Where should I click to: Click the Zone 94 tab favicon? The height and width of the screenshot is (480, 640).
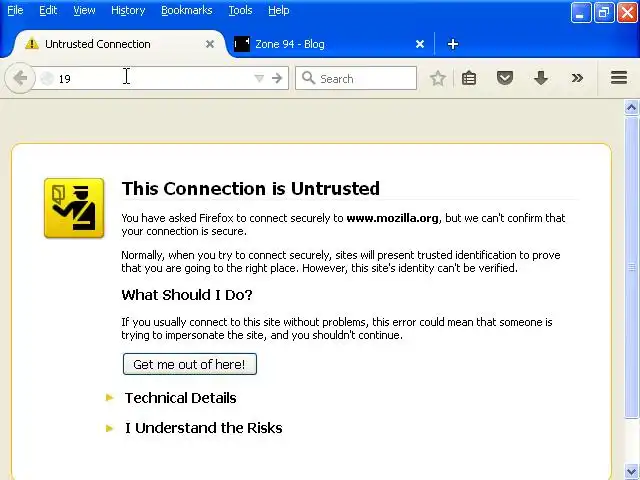point(242,44)
